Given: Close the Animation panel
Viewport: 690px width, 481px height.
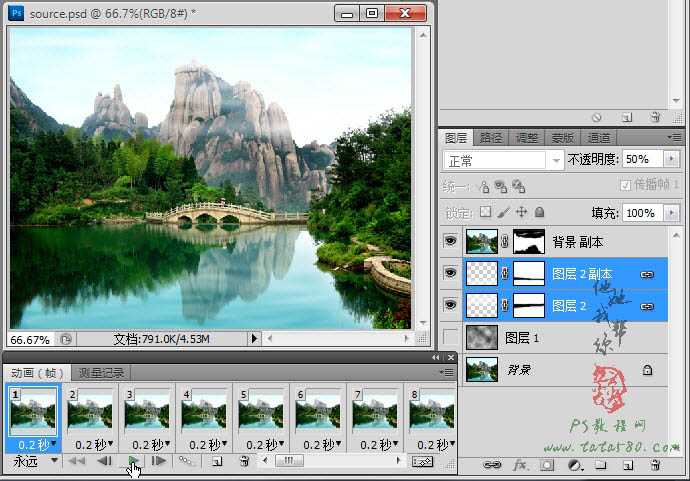Looking at the screenshot, I should (x=450, y=357).
